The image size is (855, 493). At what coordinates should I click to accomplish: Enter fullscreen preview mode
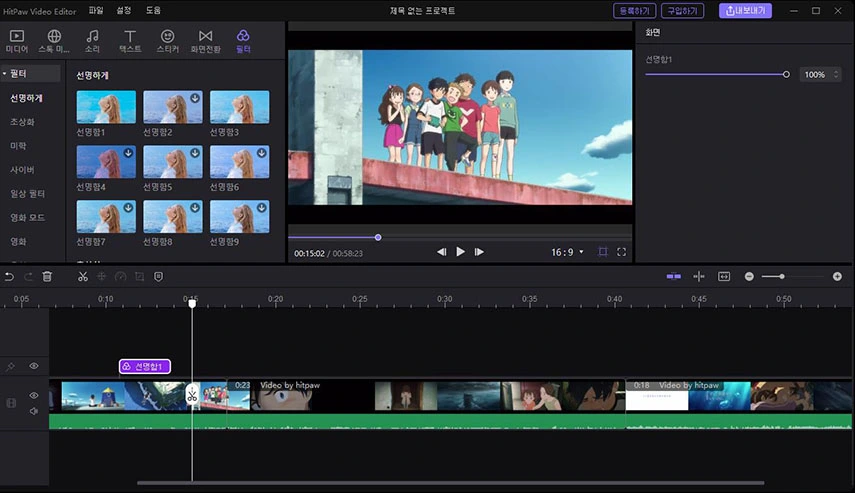coord(621,251)
